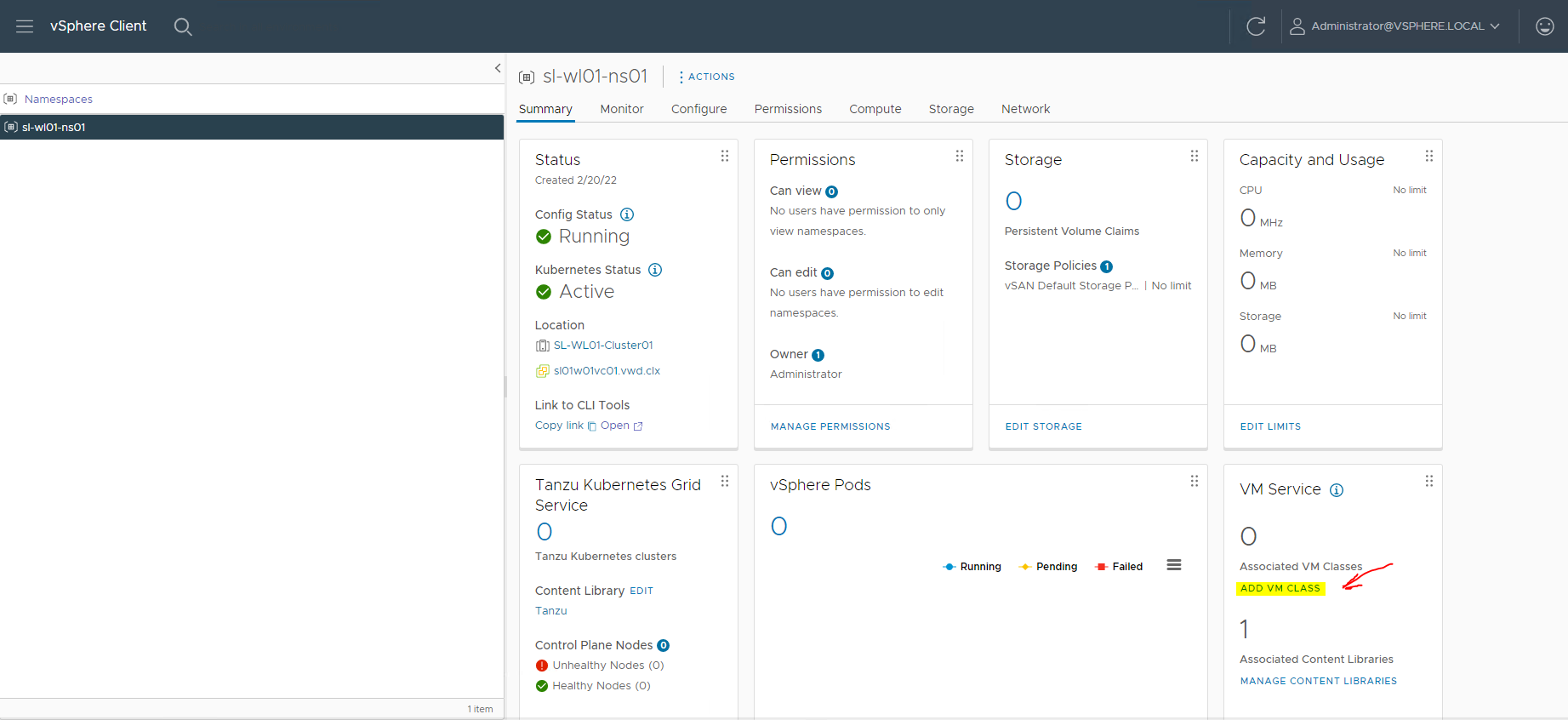Click the Capacity and Usage drag handle
This screenshot has width=1568, height=720.
tap(1429, 156)
